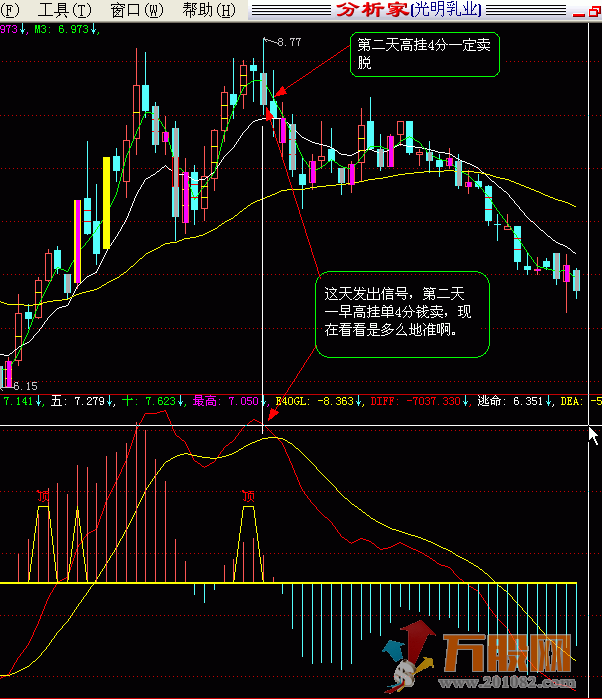Select the 这天发出信号 annotation note
602x699 pixels.
[402, 314]
